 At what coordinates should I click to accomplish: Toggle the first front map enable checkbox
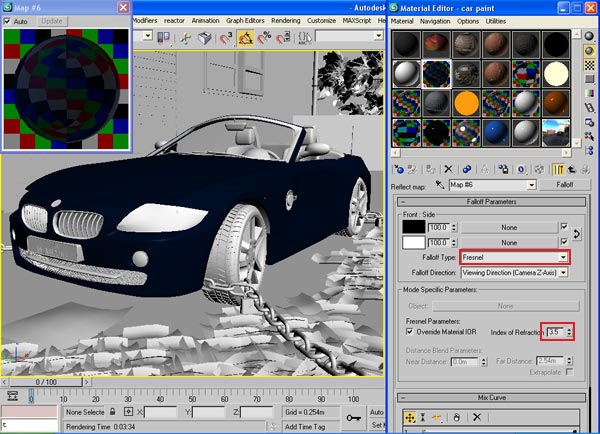coord(564,227)
